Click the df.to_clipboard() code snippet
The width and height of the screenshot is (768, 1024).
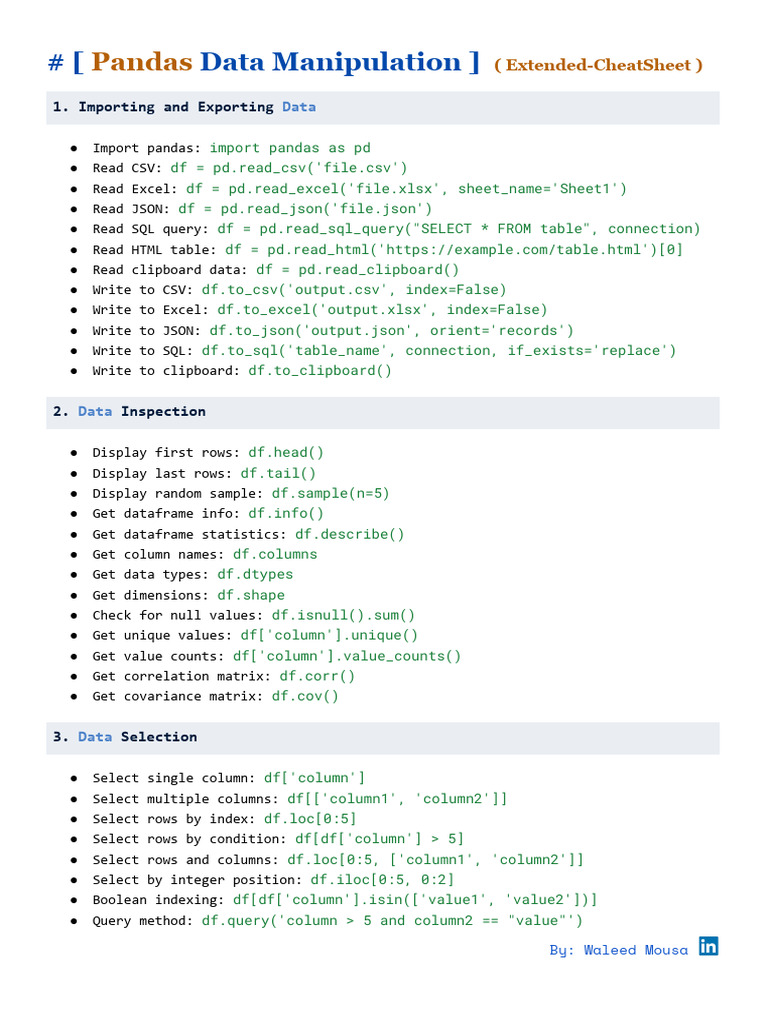pos(320,371)
